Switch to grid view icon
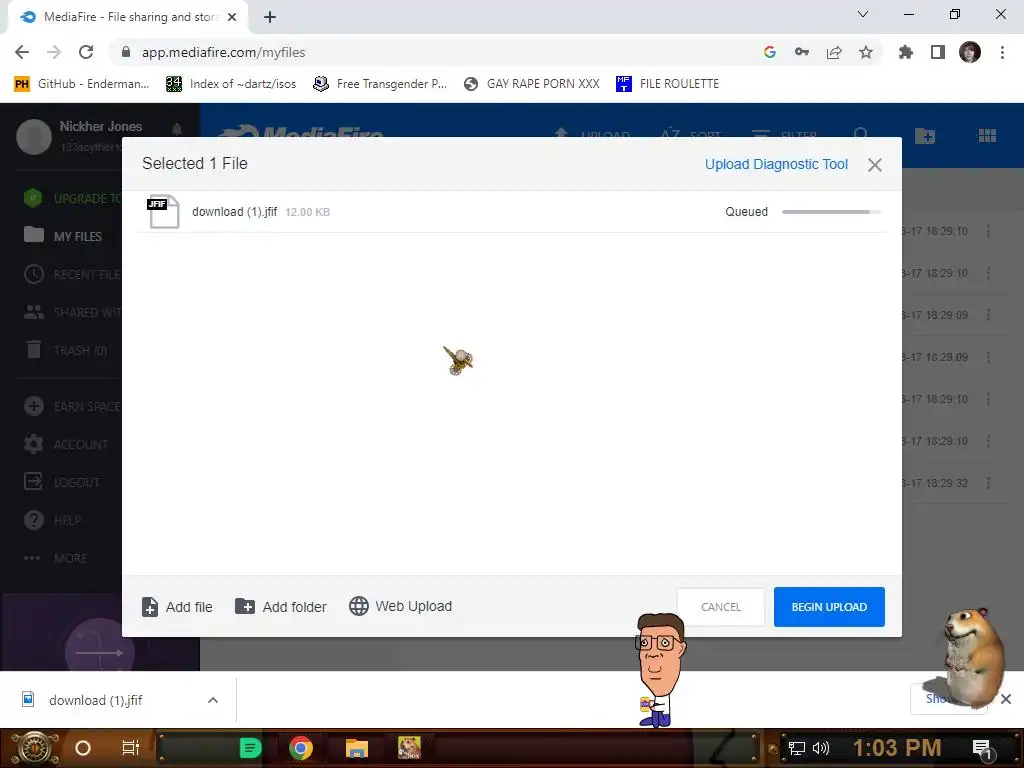 pyautogui.click(x=987, y=135)
